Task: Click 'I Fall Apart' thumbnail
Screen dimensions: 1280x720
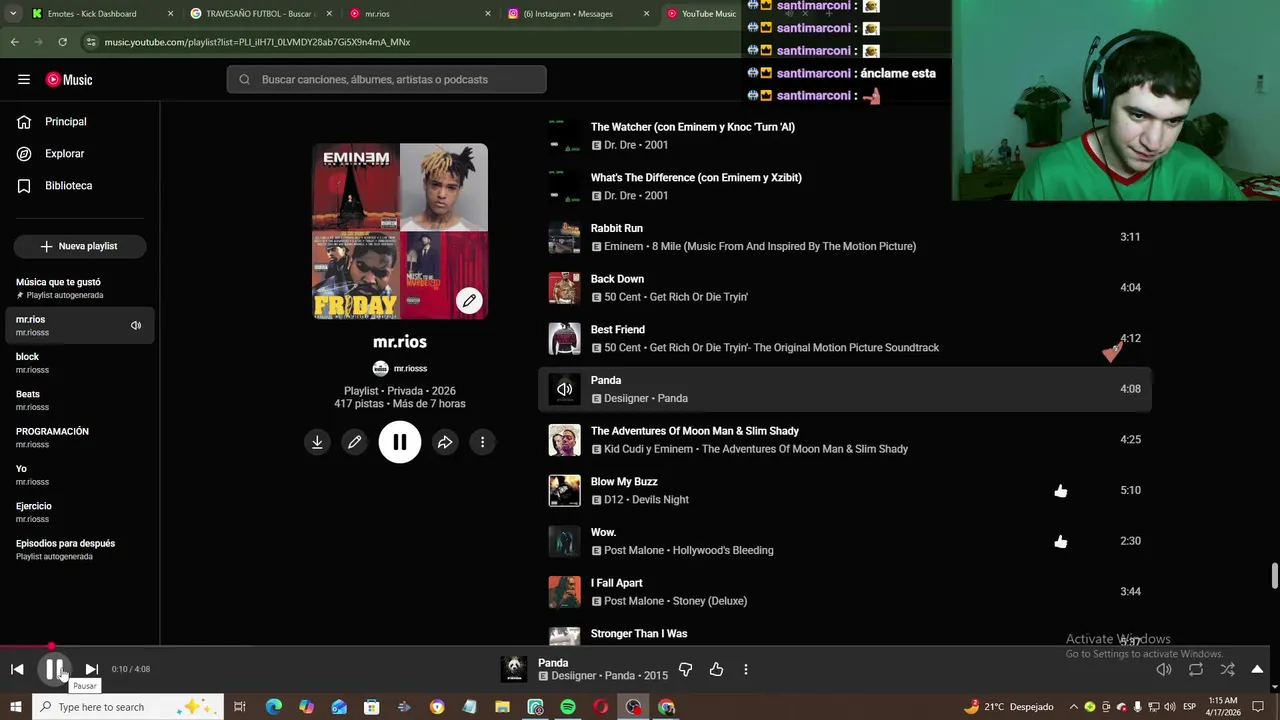Action: [x=564, y=592]
